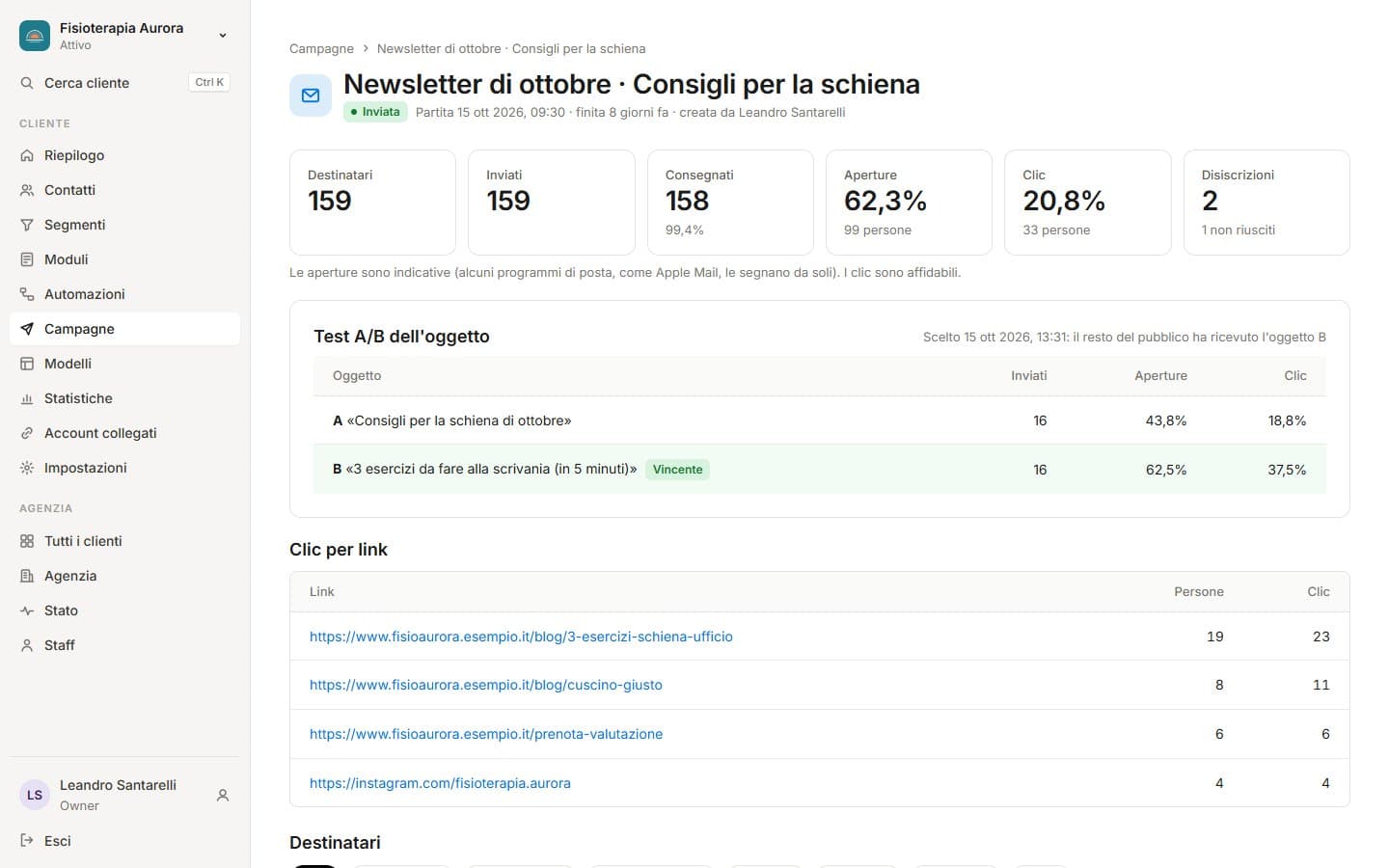Screen dimensions: 1389x868
Task: Click the Test A/B dell'oggetto heading
Action: click(401, 337)
